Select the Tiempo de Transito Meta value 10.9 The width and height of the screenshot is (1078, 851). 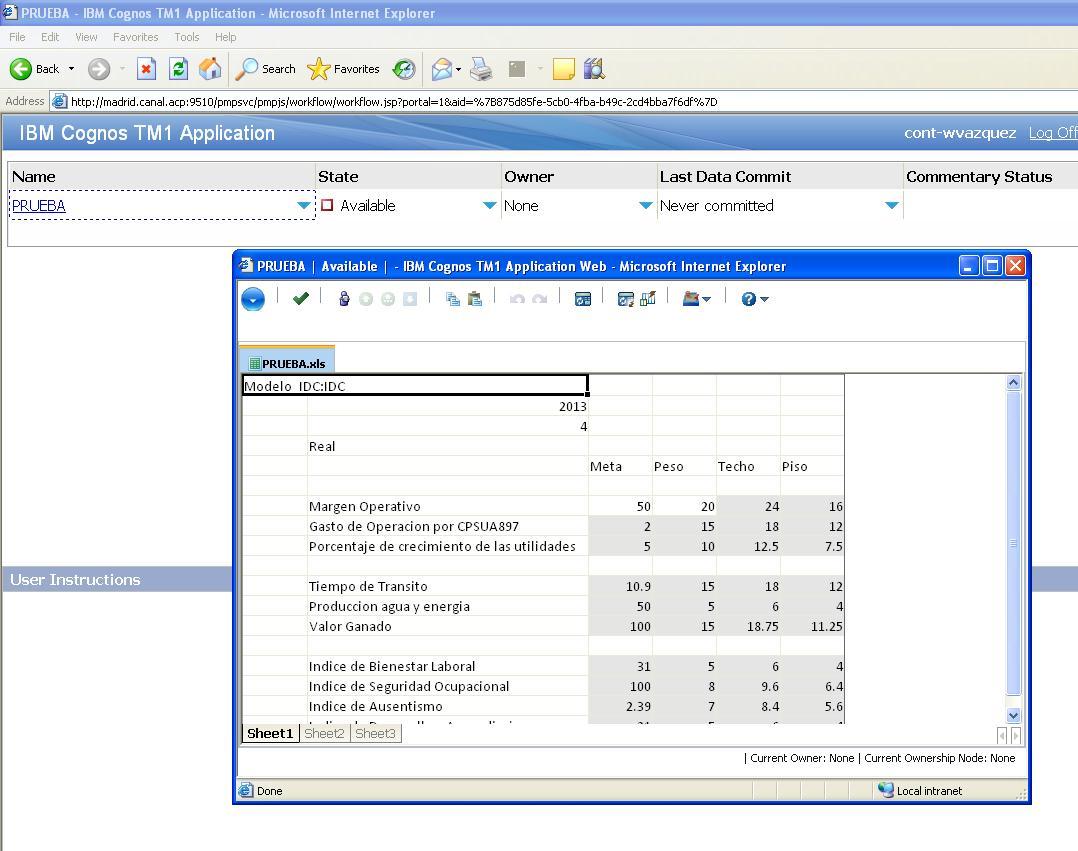click(x=620, y=586)
